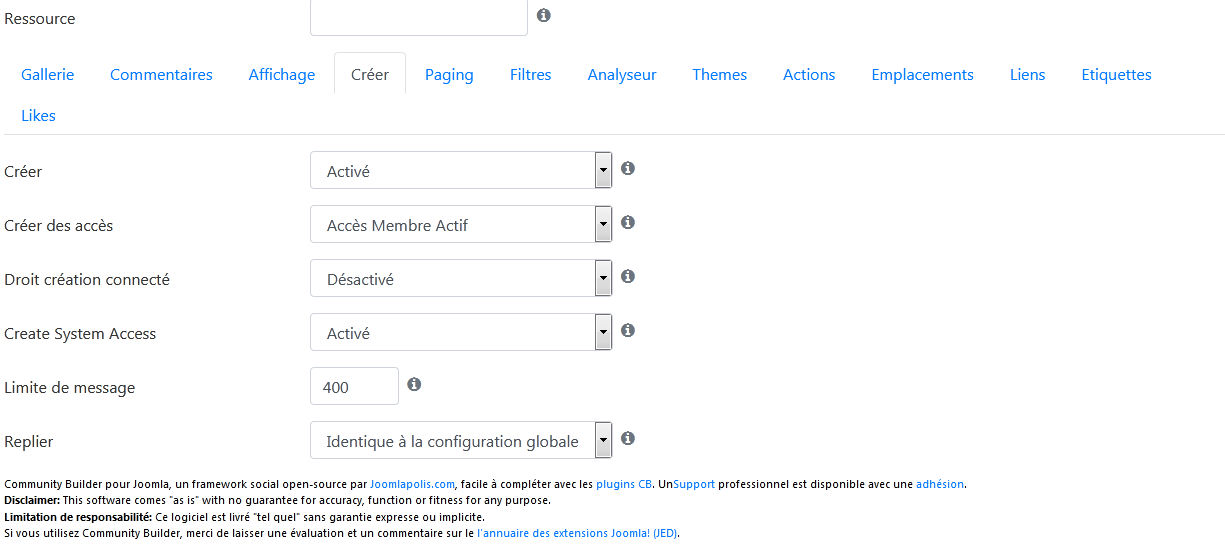Open the Accès Membre Actif dropdown
Viewport: 1225px width, 556px height.
point(461,224)
